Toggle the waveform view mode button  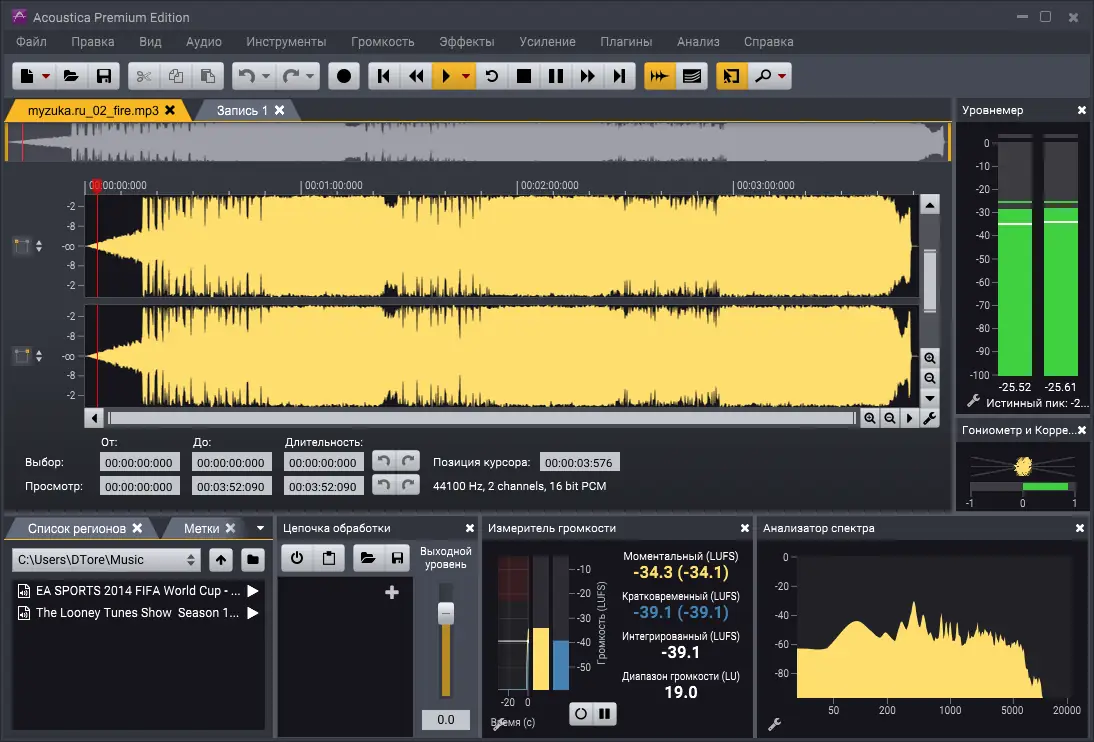point(659,76)
